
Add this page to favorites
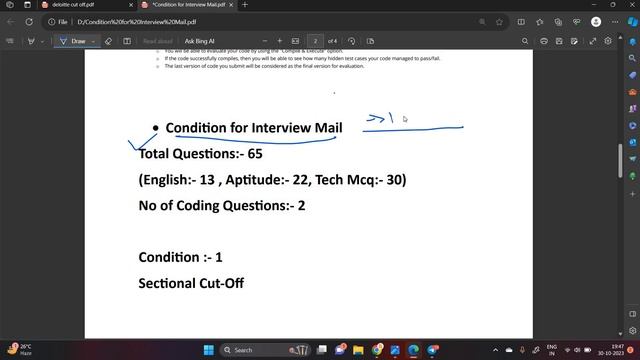point(499,22)
